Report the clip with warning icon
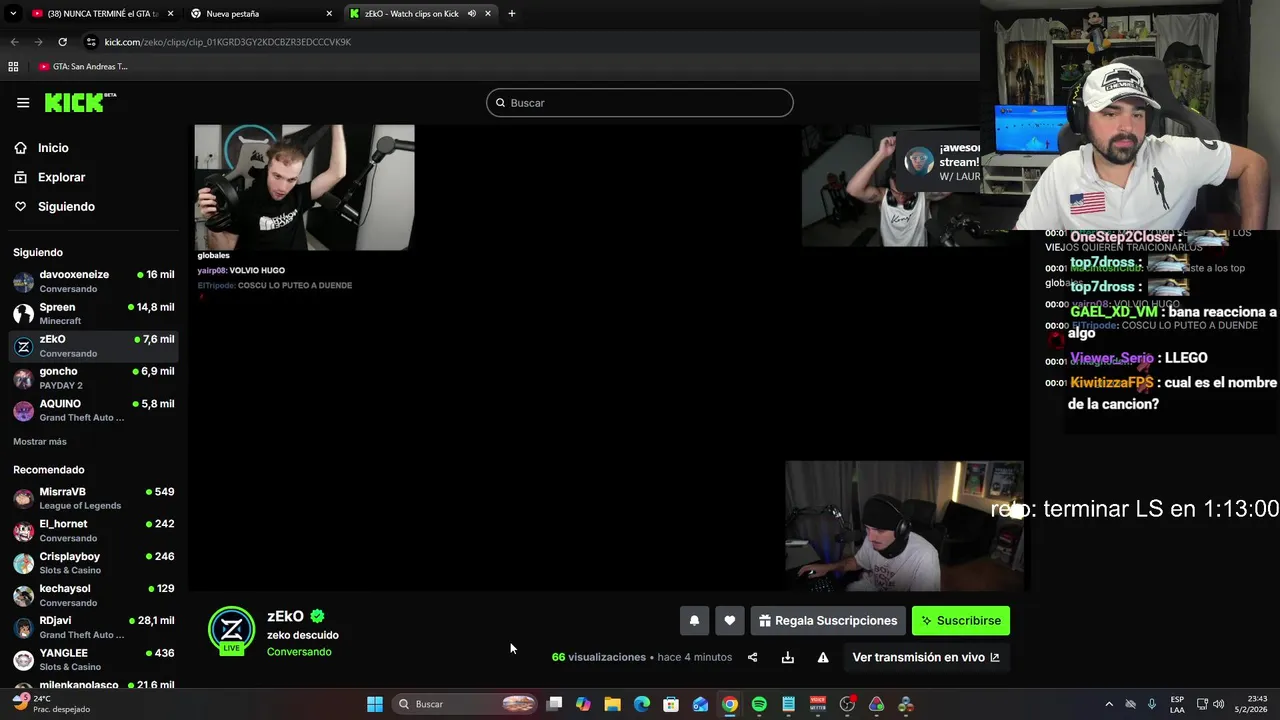This screenshot has height=720, width=1280. pos(823,657)
